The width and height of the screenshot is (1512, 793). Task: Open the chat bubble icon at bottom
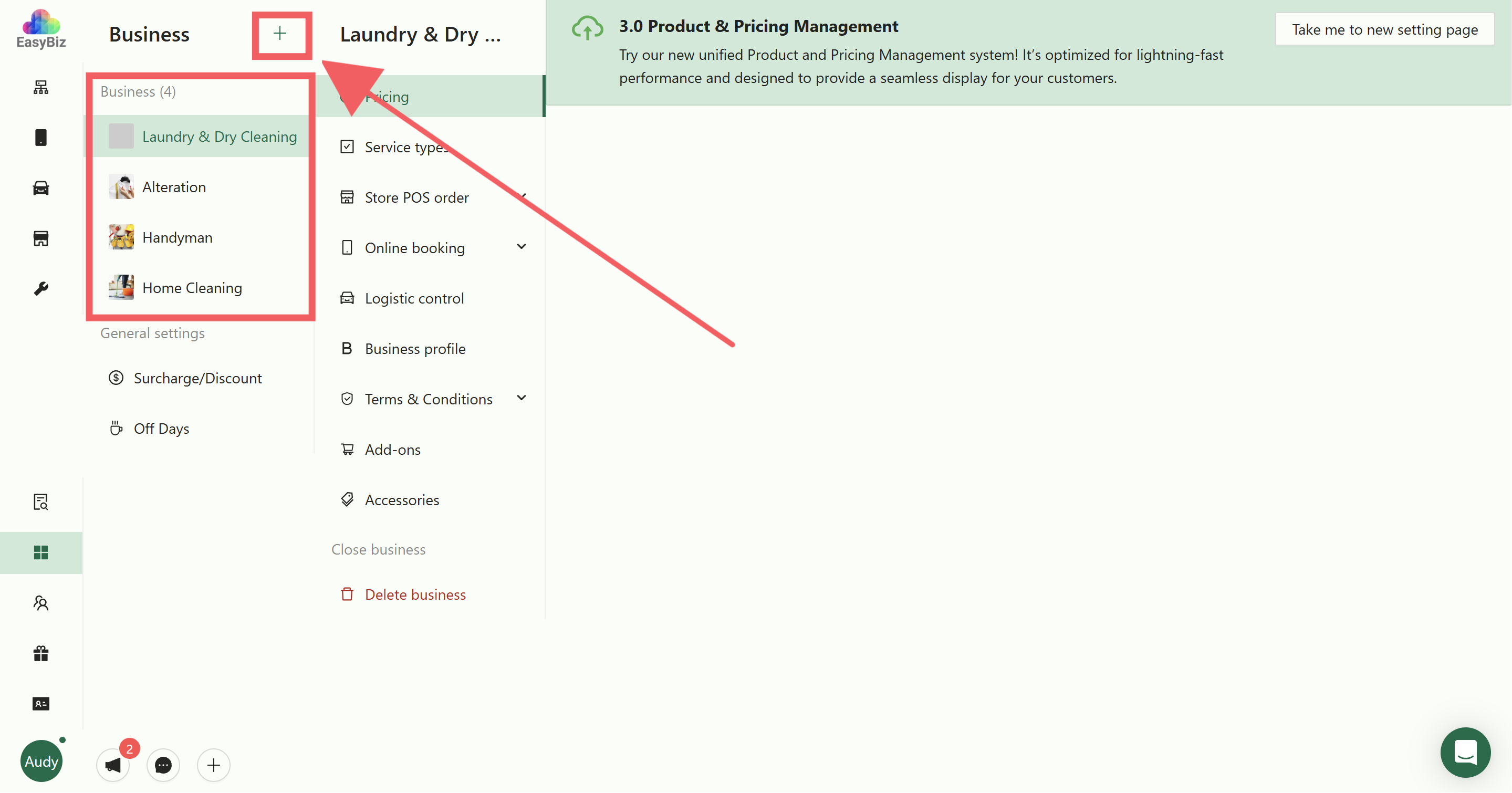coord(163,765)
